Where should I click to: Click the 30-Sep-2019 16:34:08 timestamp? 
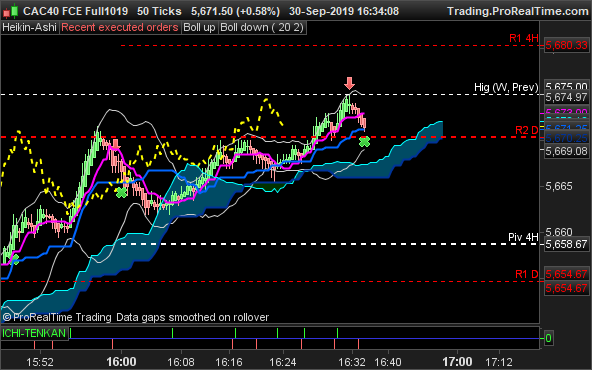coord(344,11)
